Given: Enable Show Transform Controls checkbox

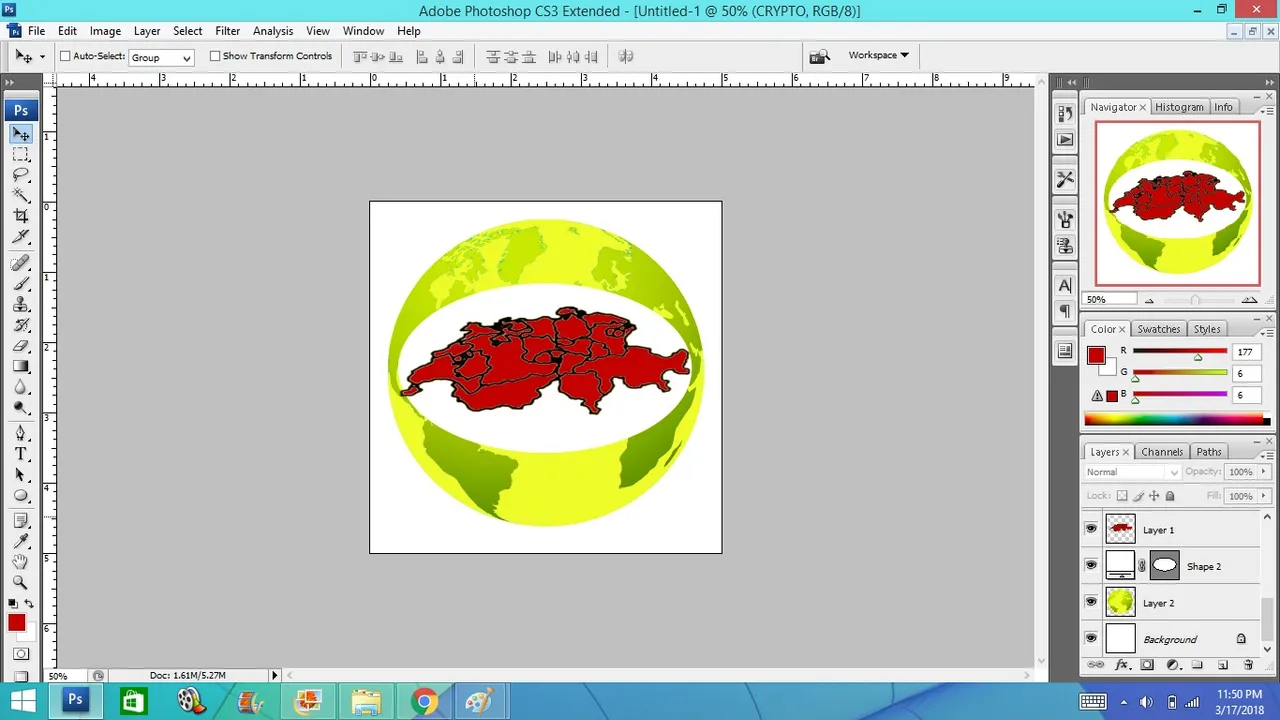Looking at the screenshot, I should 214,56.
